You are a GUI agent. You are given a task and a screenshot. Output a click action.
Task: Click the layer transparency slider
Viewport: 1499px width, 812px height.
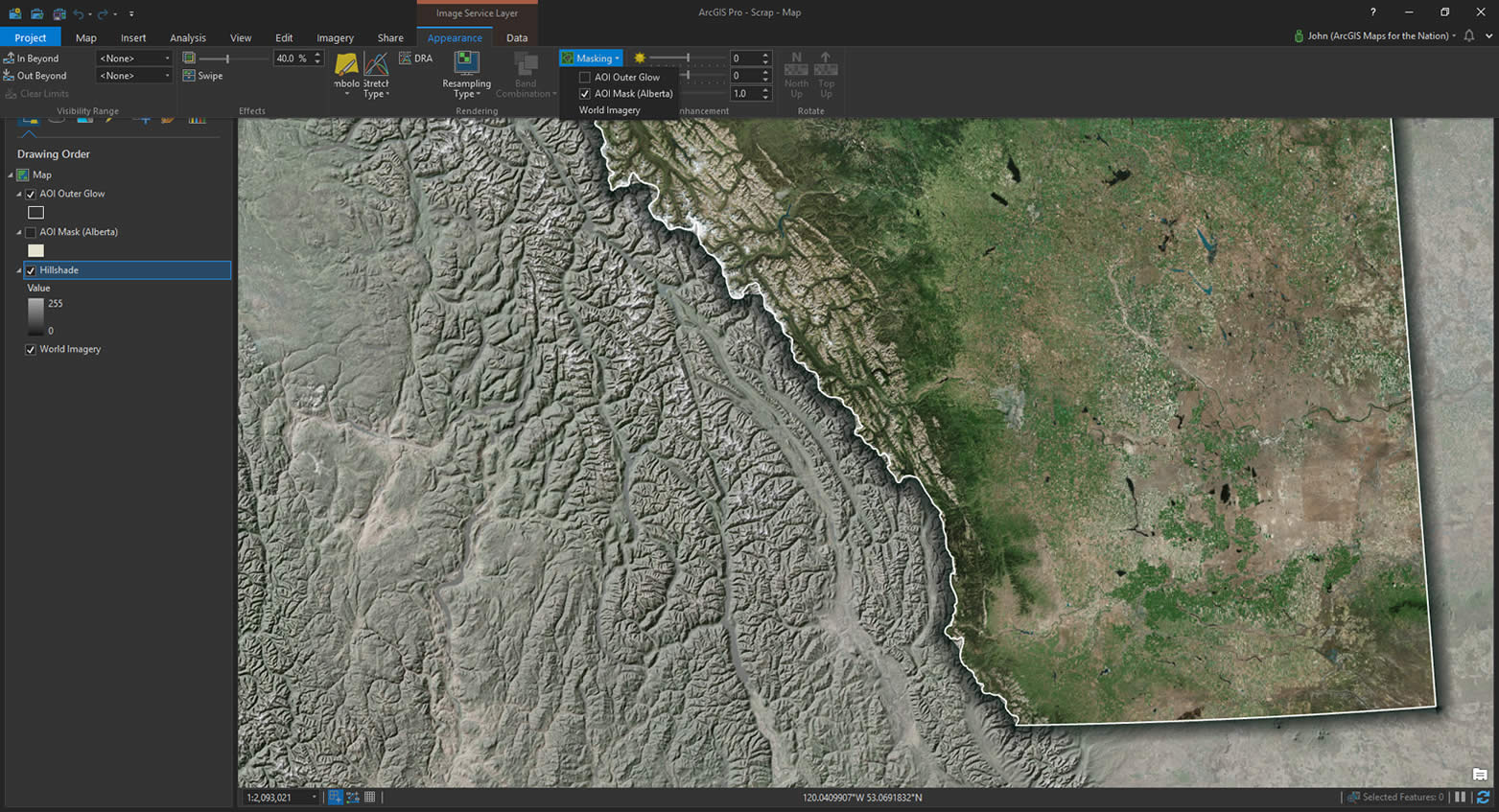click(x=227, y=58)
